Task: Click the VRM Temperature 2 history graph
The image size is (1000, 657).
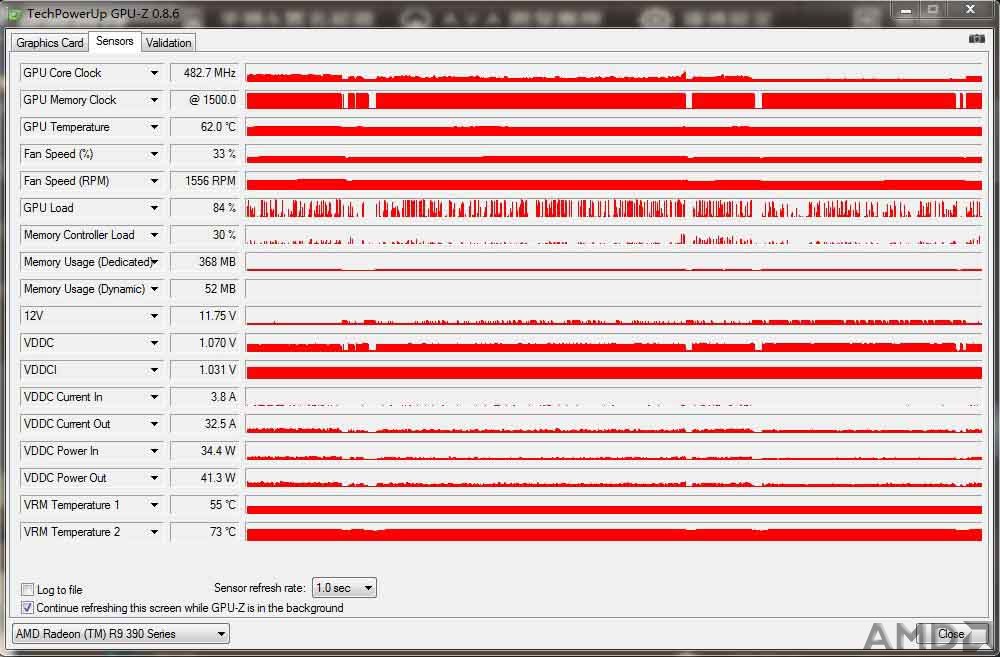Action: point(614,532)
